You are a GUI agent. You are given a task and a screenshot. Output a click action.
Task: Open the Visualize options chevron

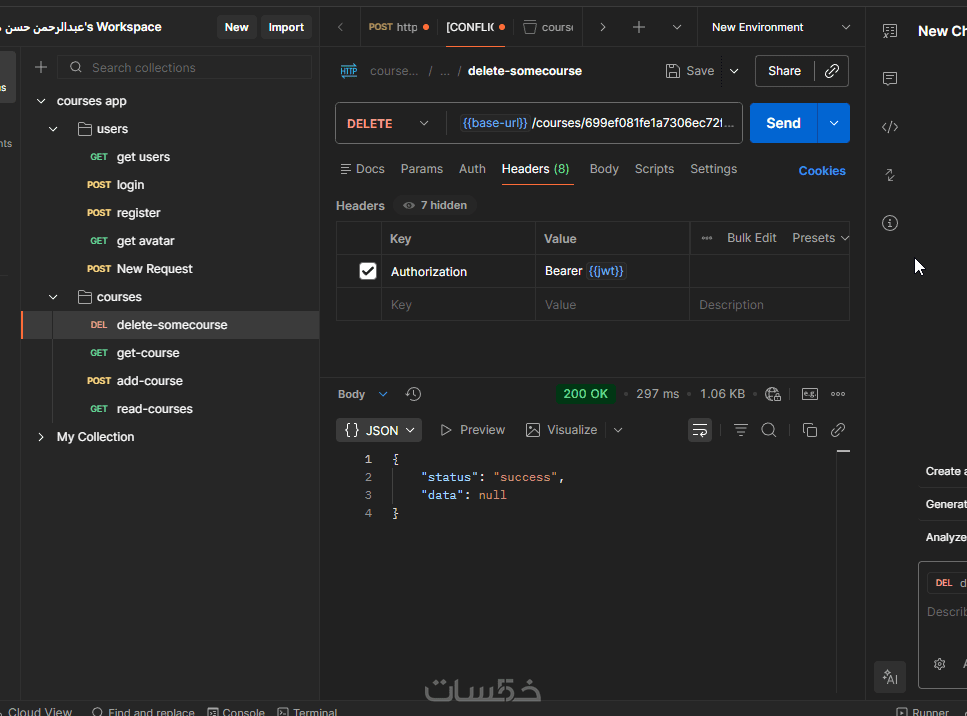click(x=618, y=430)
